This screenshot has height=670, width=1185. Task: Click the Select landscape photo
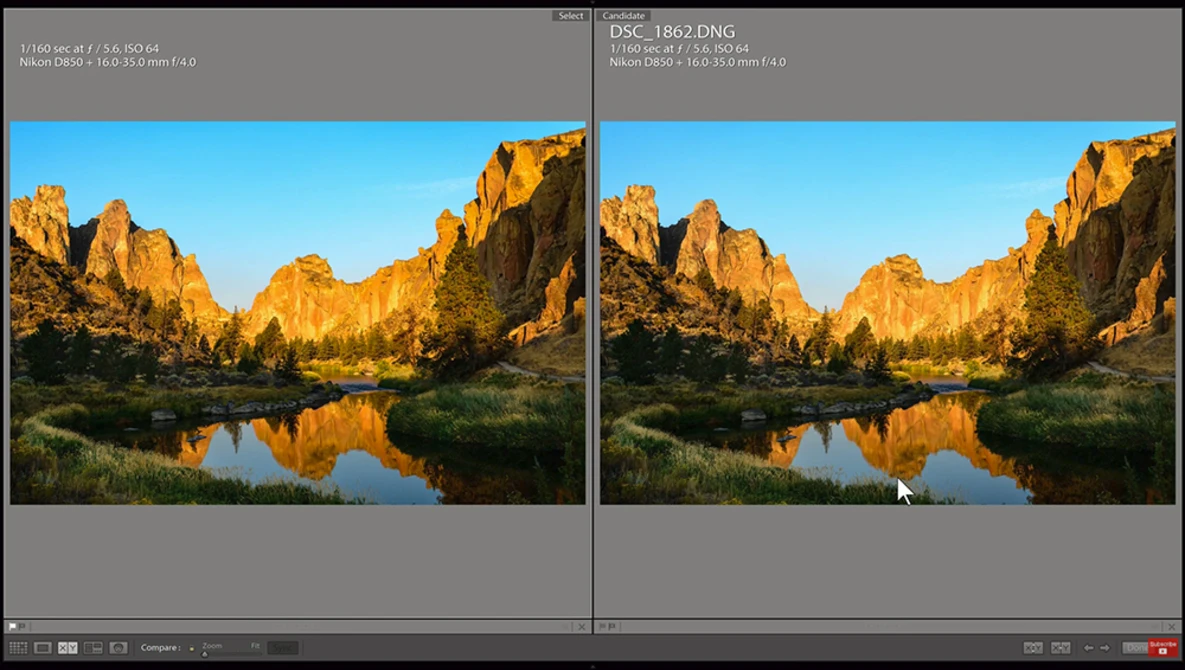(x=298, y=313)
